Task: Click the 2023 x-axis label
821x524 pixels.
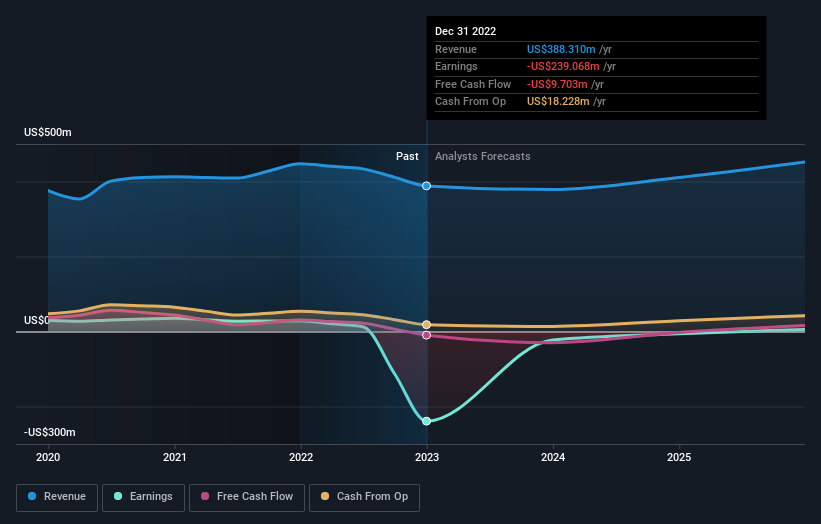Action: tap(427, 458)
